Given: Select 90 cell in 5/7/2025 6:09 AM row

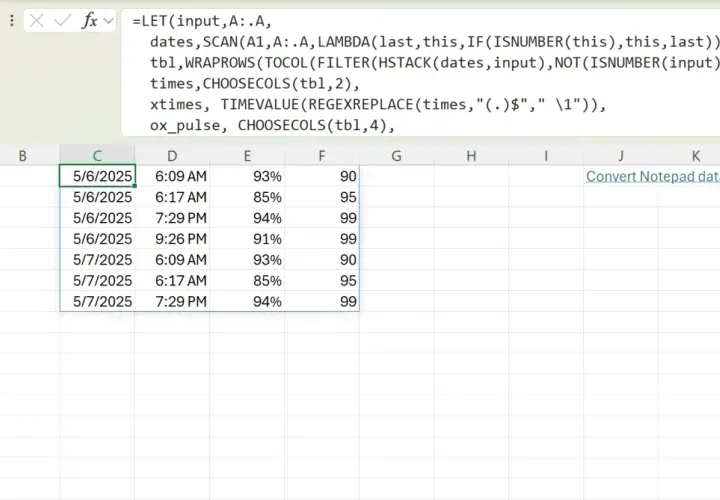Looking at the screenshot, I should tap(322, 260).
